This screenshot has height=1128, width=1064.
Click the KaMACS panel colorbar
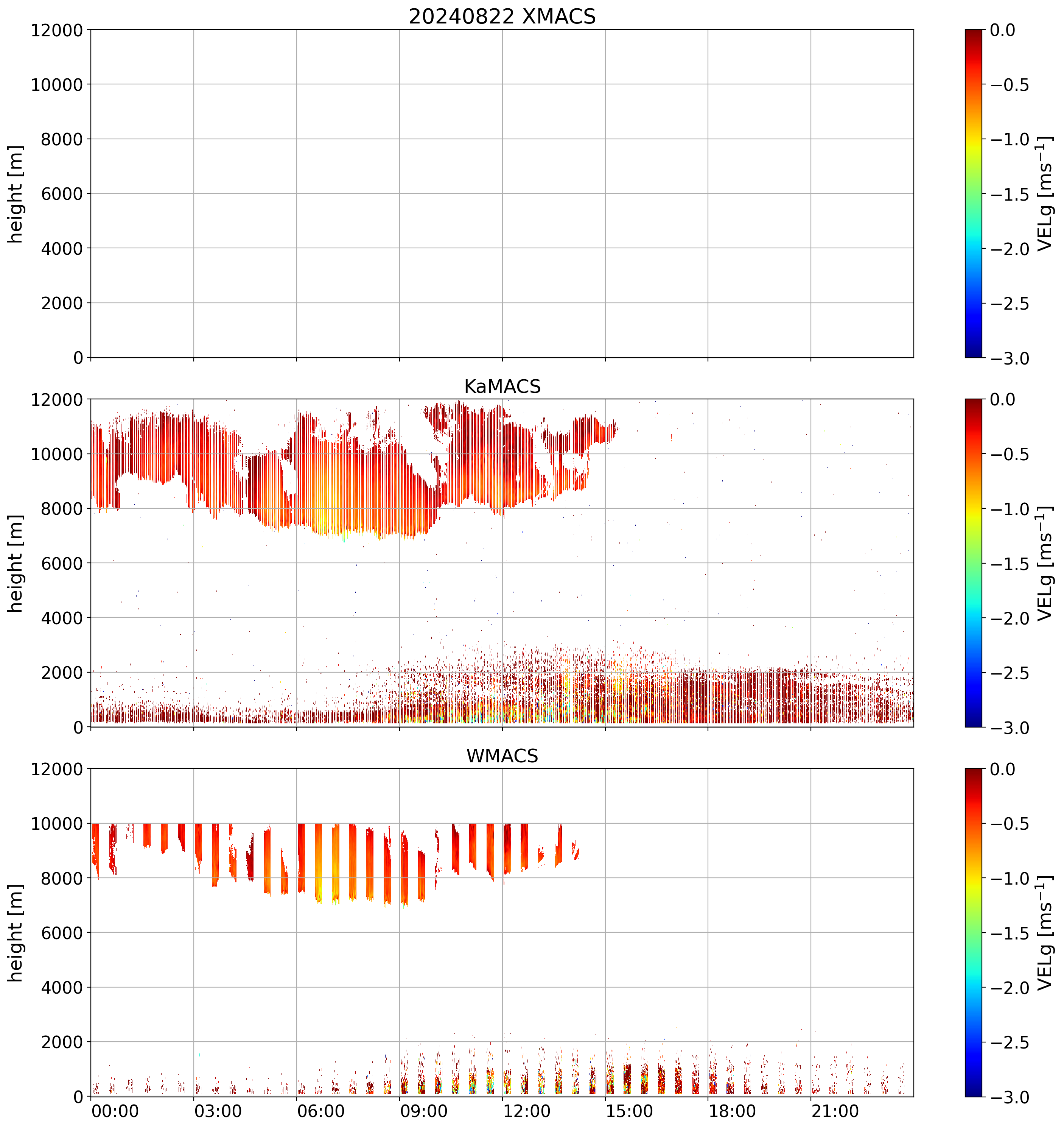point(973,563)
